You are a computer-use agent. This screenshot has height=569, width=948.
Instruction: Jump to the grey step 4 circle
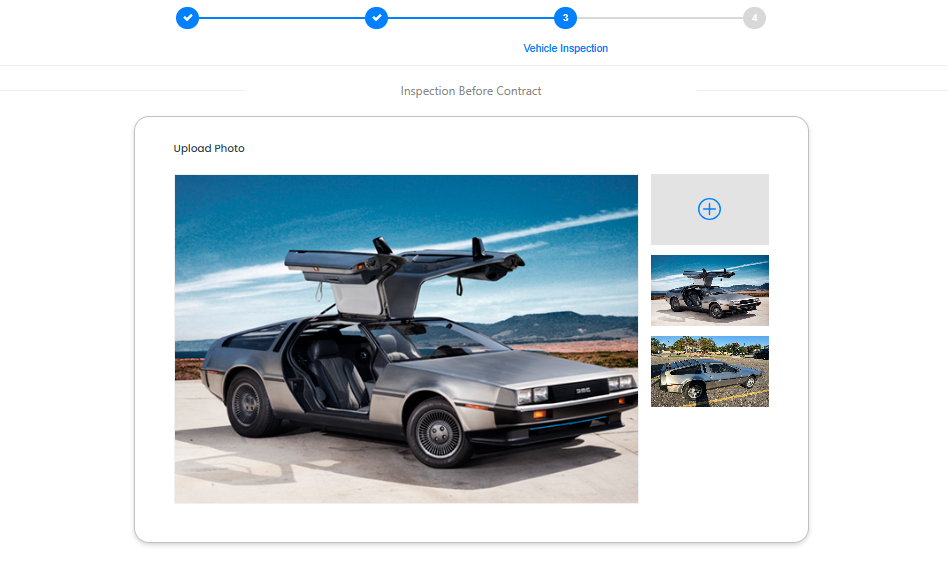click(754, 18)
